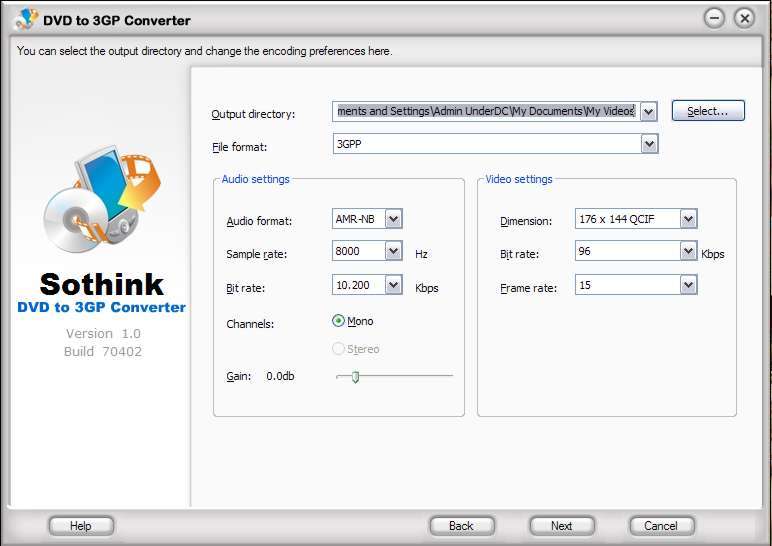Click the Build 70402 text
This screenshot has width=772, height=546.
click(x=103, y=352)
